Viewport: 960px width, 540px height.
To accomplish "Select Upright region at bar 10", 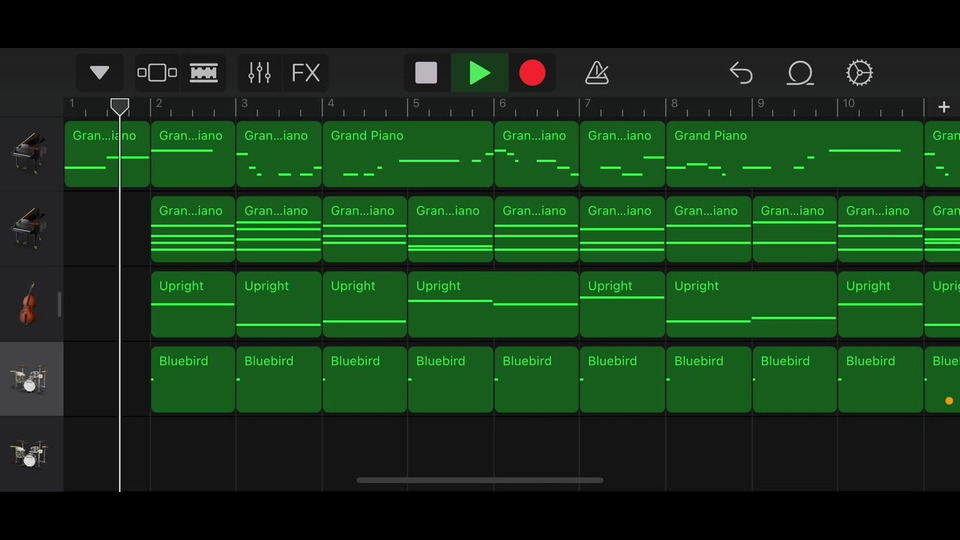I will pos(880,304).
